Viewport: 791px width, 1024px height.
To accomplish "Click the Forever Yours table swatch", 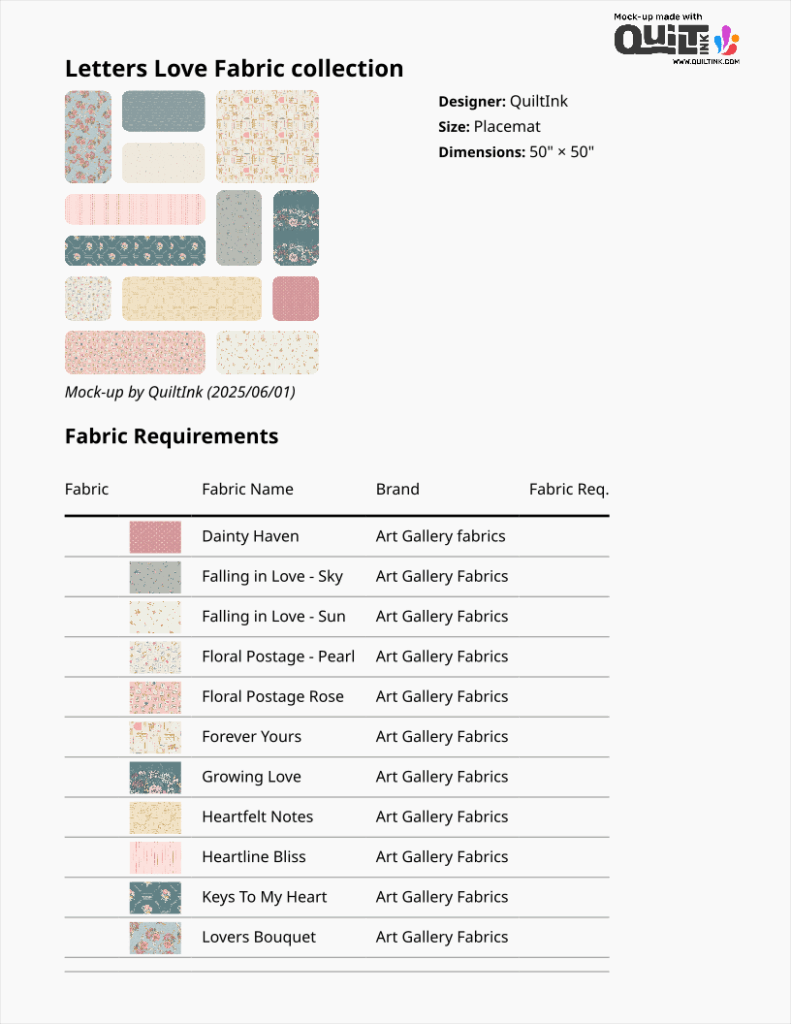I will pos(155,737).
